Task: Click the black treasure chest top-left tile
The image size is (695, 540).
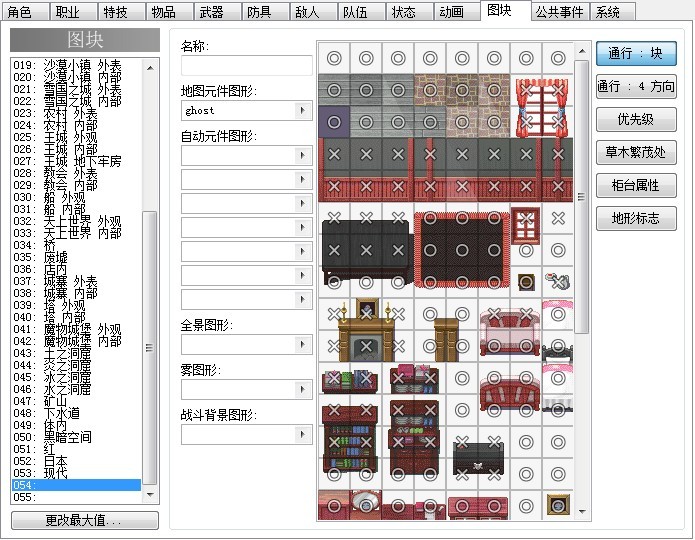Action: pyautogui.click(x=462, y=442)
